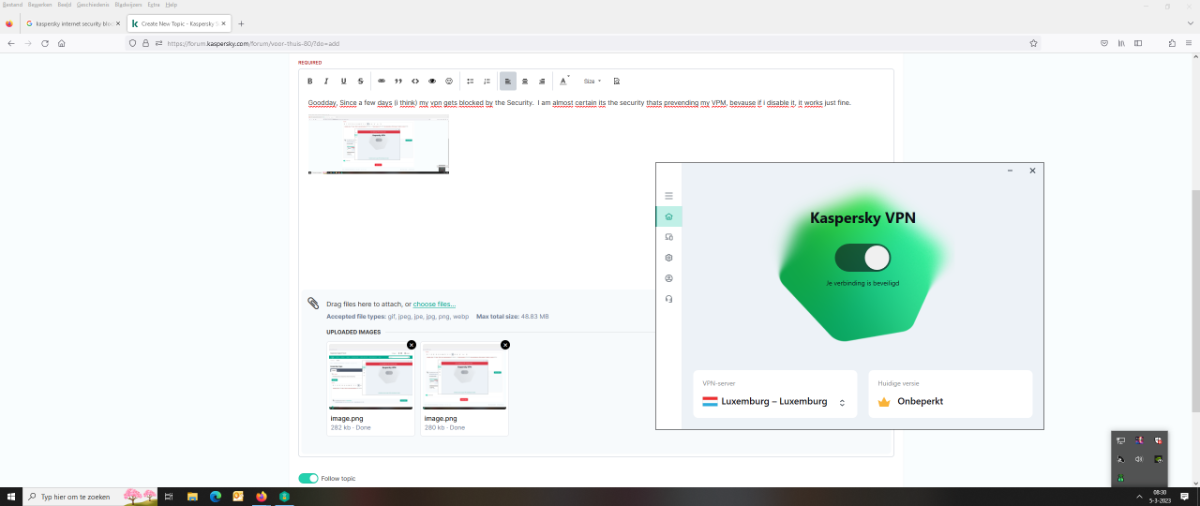Click the Windows taskbar search box
Screen dimensions: 1200x506
click(92, 496)
